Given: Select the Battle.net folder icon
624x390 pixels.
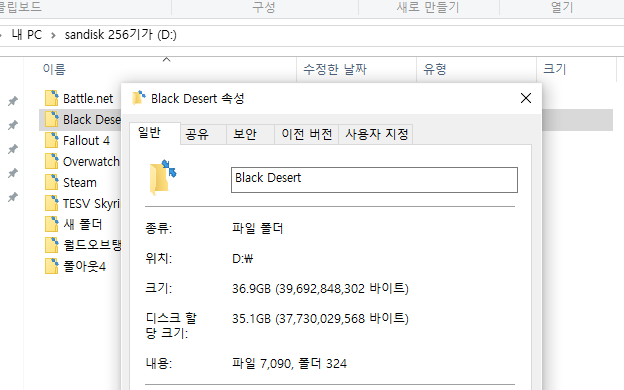Looking at the screenshot, I should (x=51, y=98).
